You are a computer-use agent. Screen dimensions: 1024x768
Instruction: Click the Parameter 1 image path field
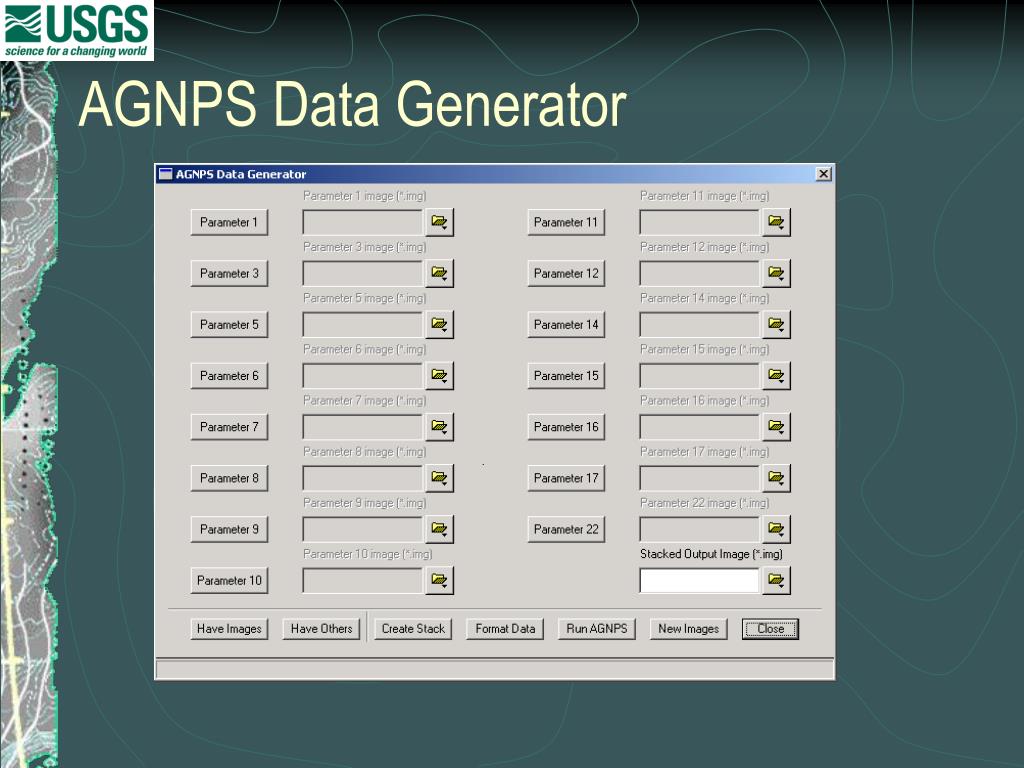coord(363,222)
